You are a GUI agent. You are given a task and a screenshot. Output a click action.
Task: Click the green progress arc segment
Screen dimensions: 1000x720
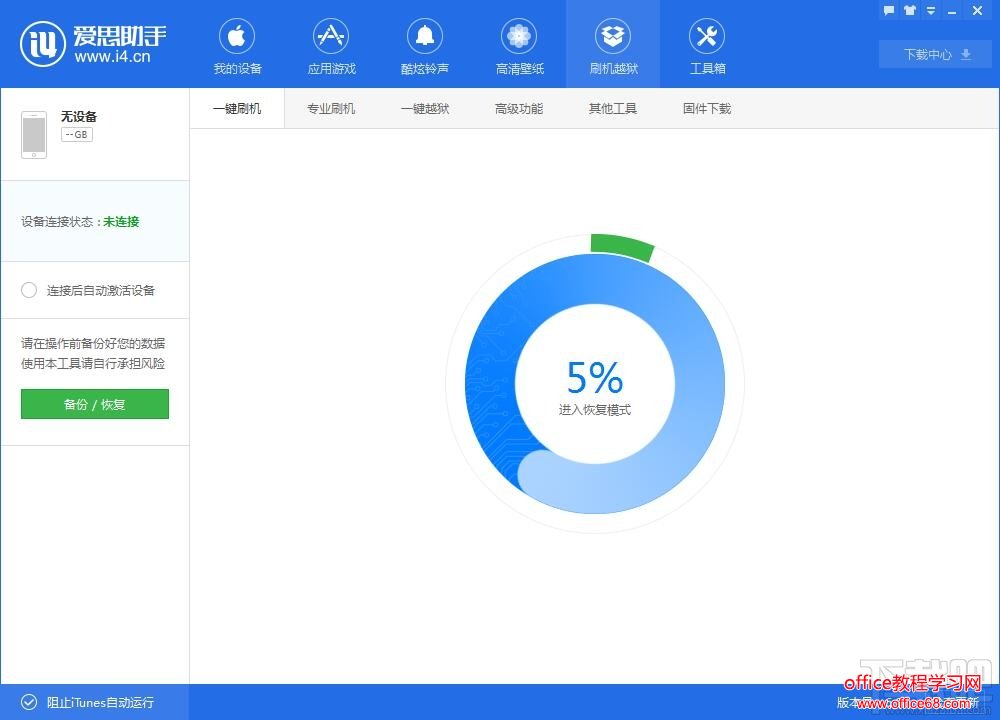click(x=622, y=247)
